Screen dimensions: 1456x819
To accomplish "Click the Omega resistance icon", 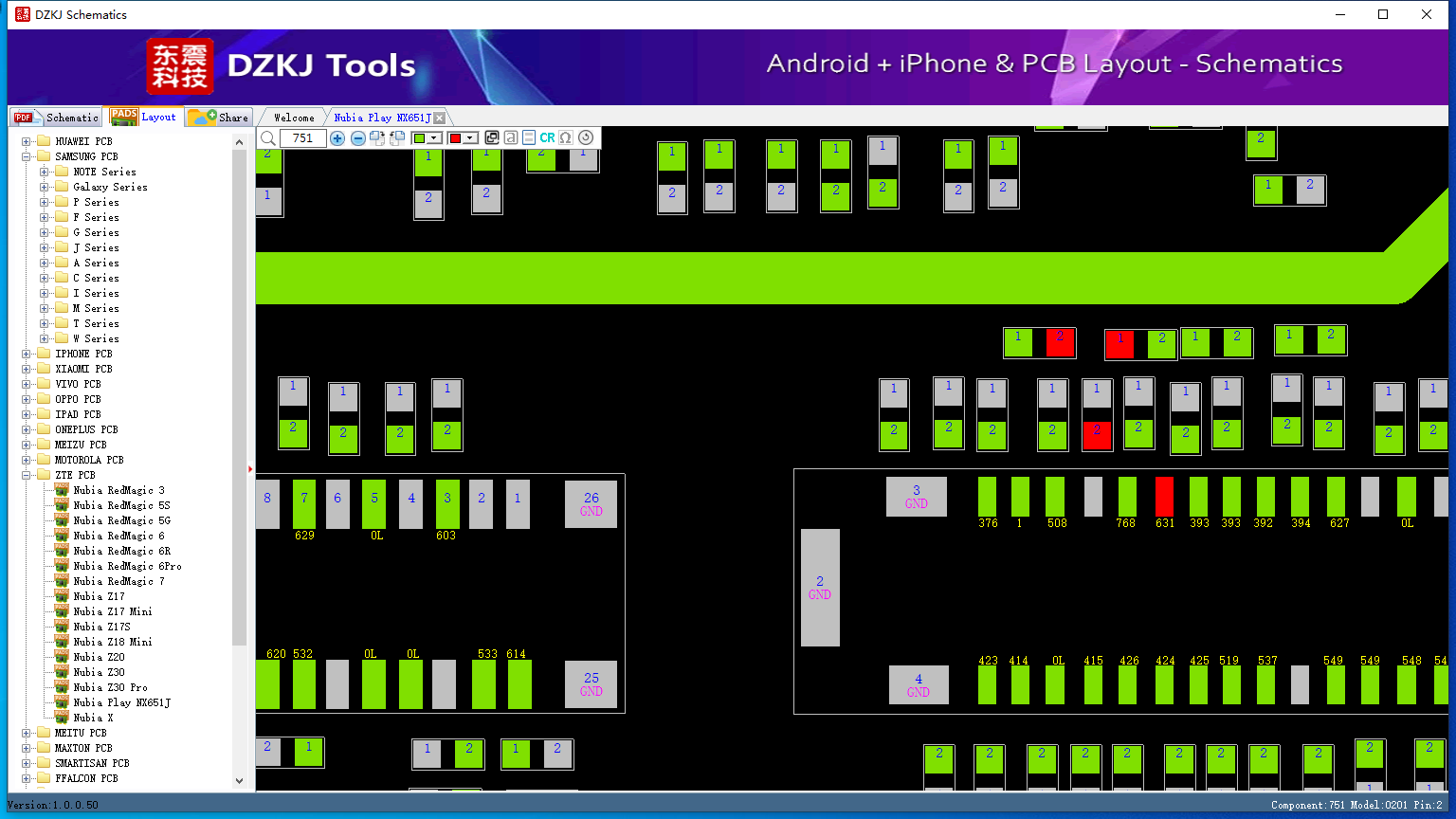I will (566, 138).
